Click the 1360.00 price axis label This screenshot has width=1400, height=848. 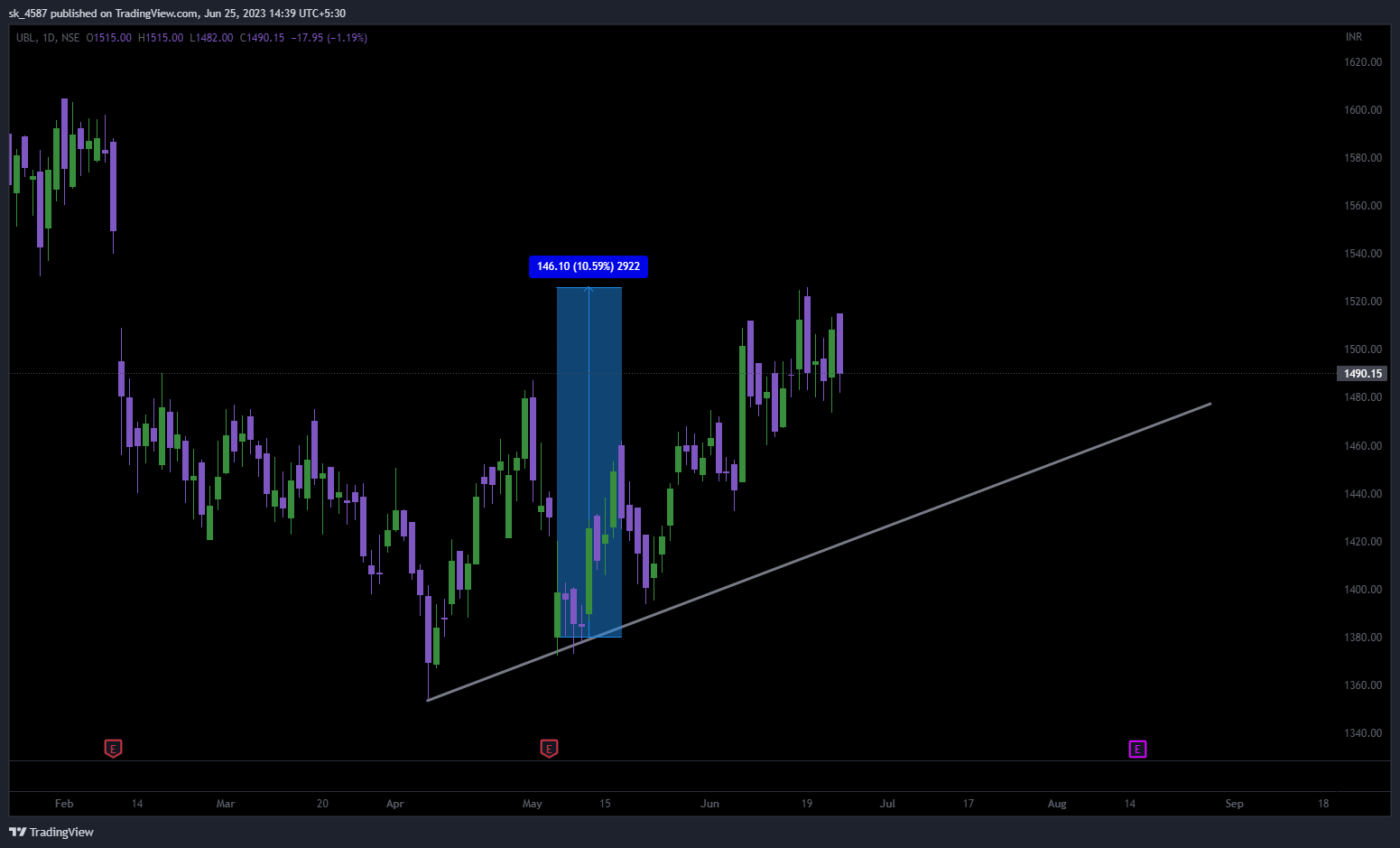coord(1363,685)
